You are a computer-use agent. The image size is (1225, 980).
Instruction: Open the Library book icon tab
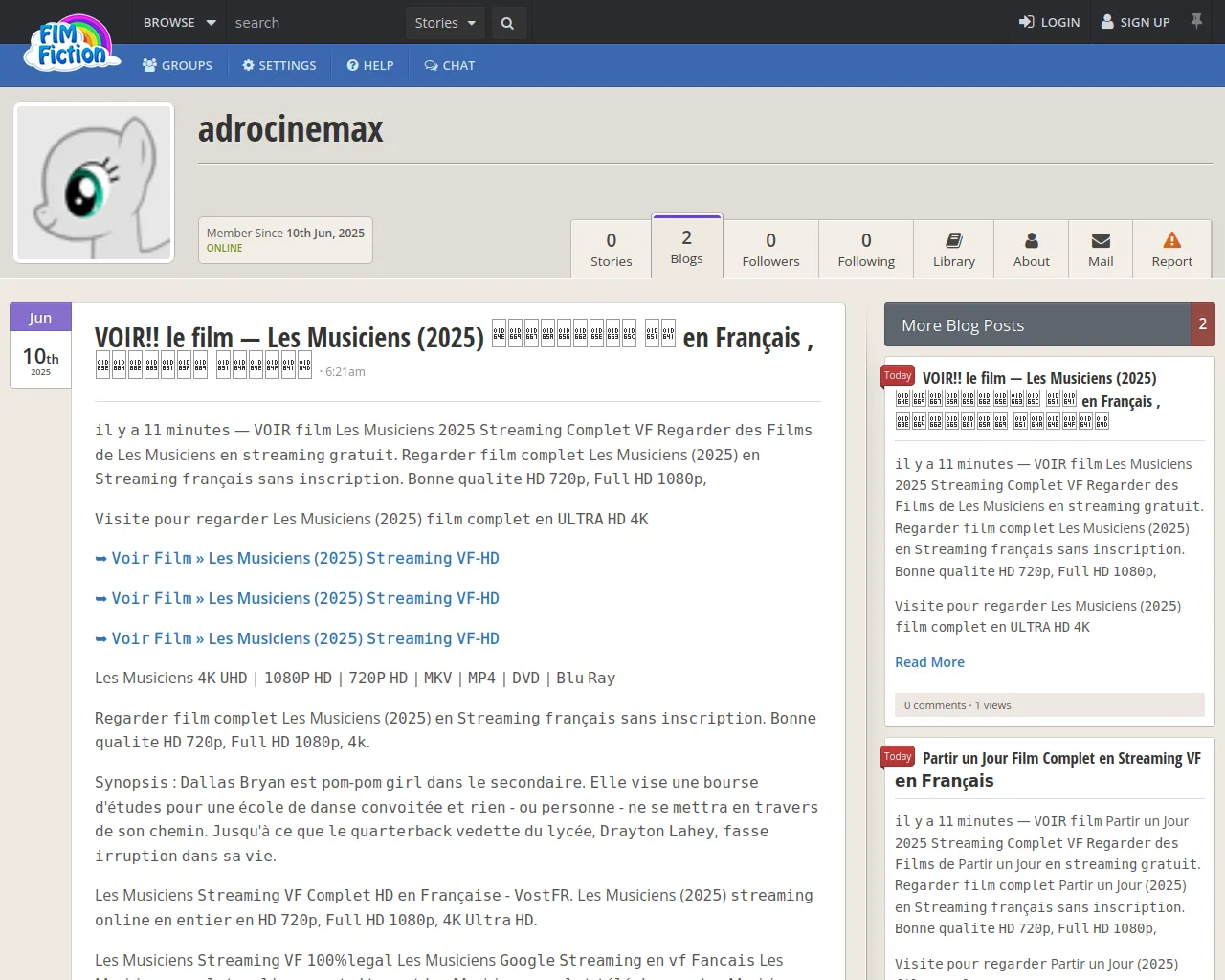pyautogui.click(x=953, y=249)
